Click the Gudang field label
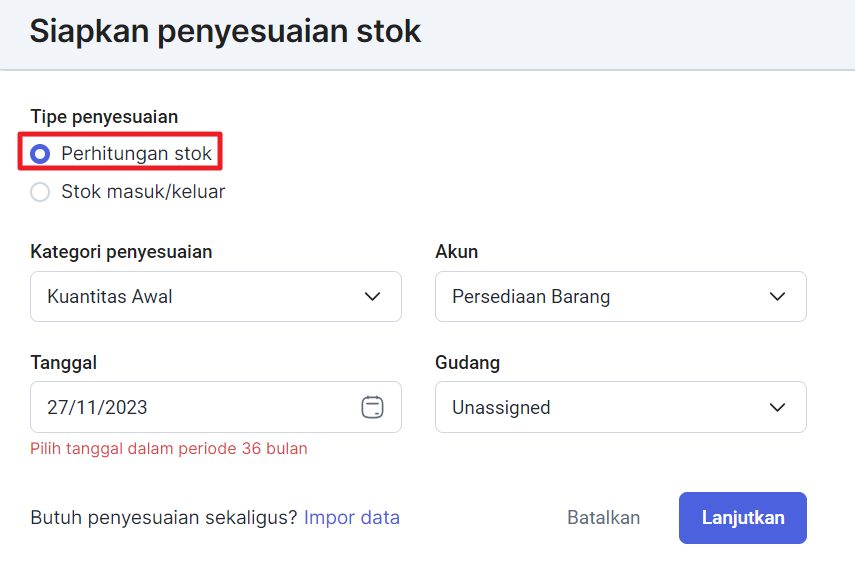The image size is (855, 570). (467, 363)
